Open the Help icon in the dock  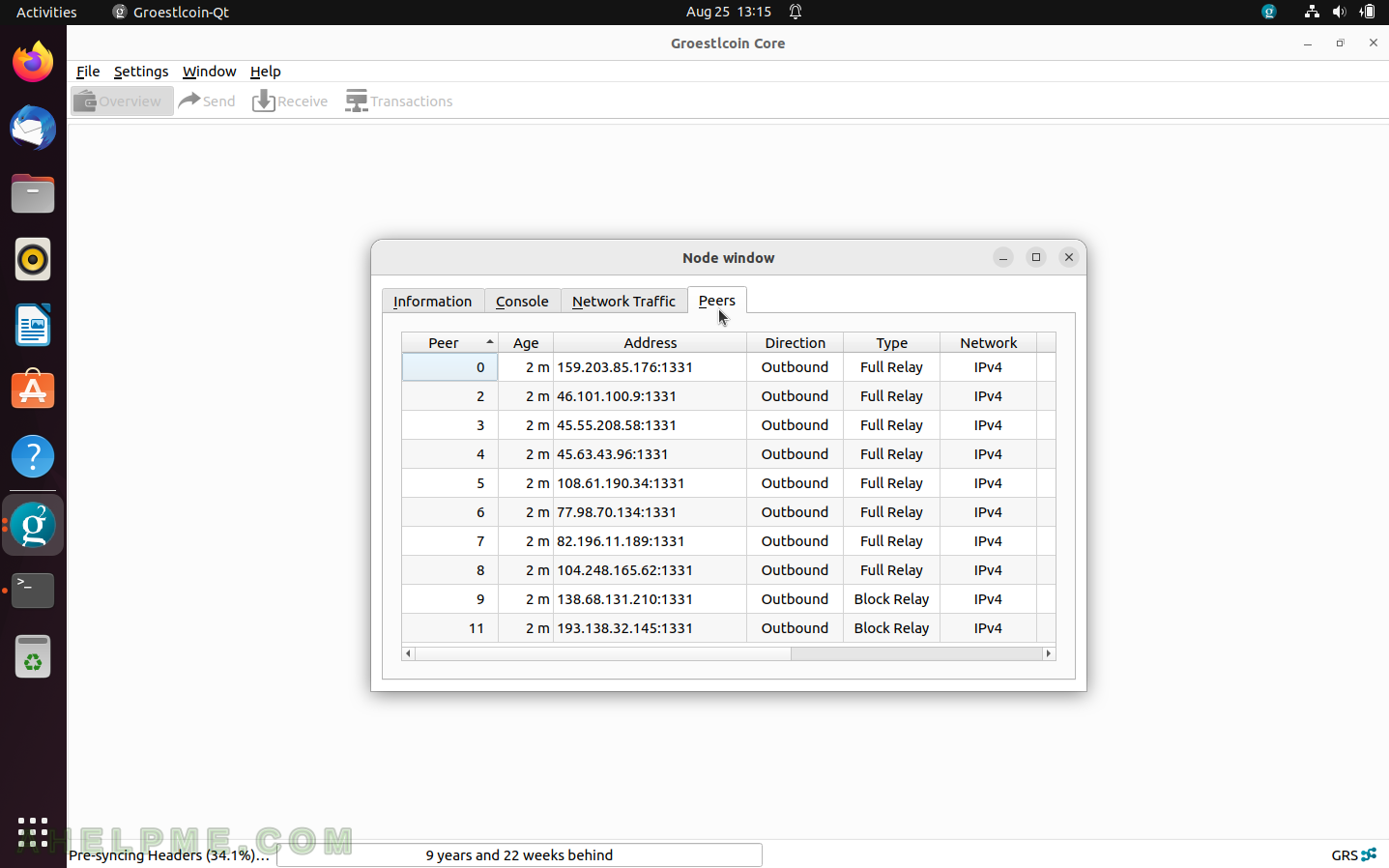[33, 456]
